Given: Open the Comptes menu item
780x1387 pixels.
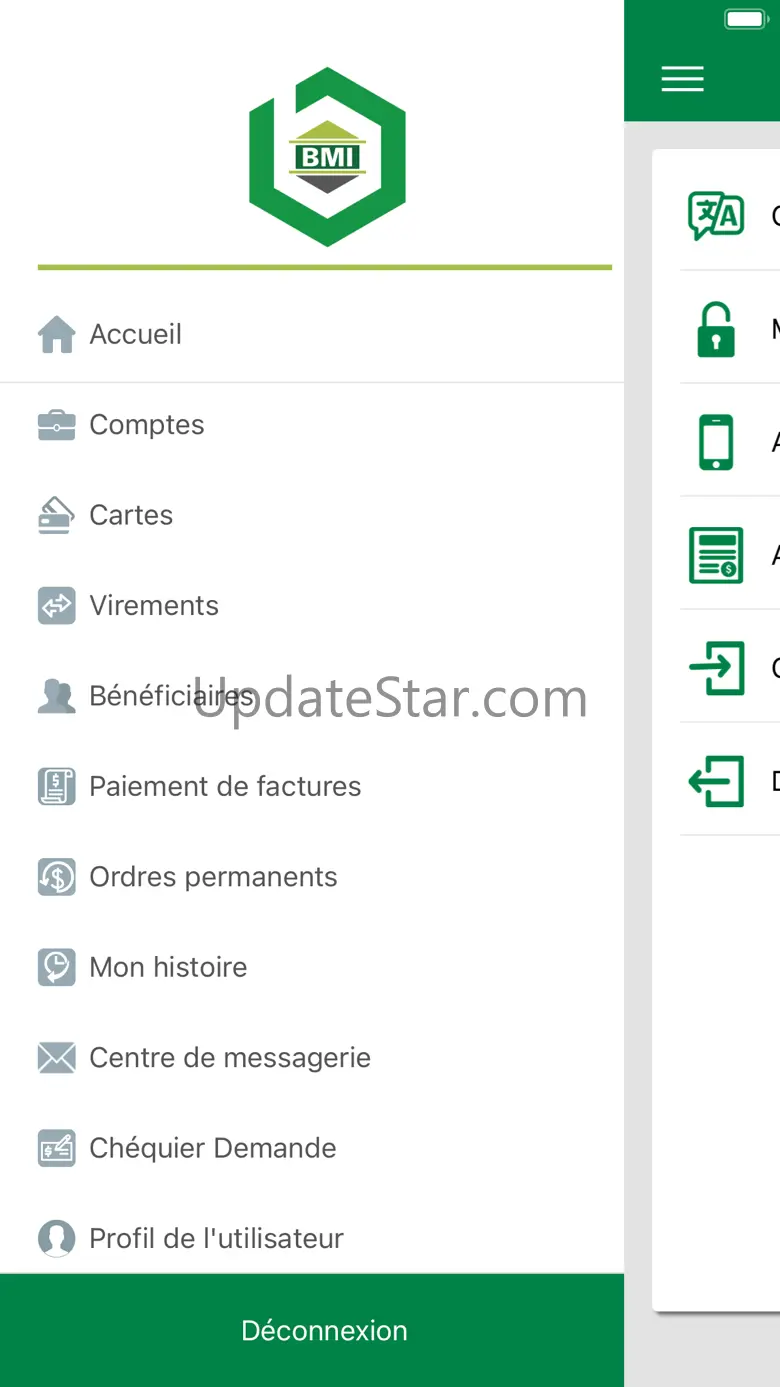Looking at the screenshot, I should tap(312, 425).
